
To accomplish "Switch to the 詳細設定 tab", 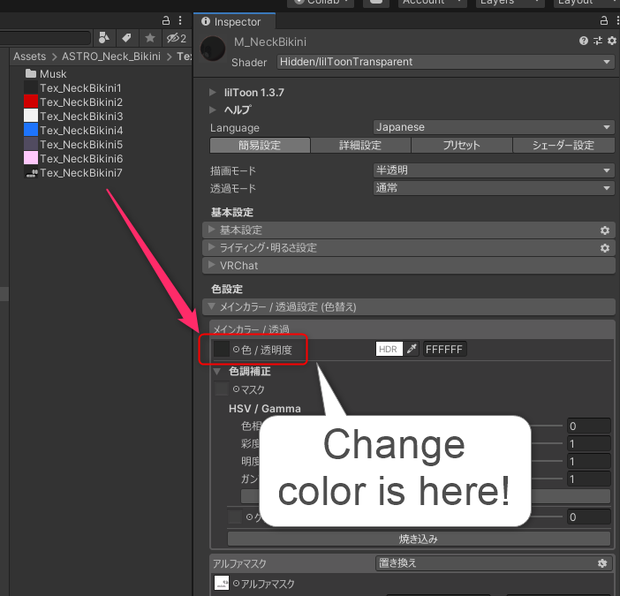I will [360, 145].
